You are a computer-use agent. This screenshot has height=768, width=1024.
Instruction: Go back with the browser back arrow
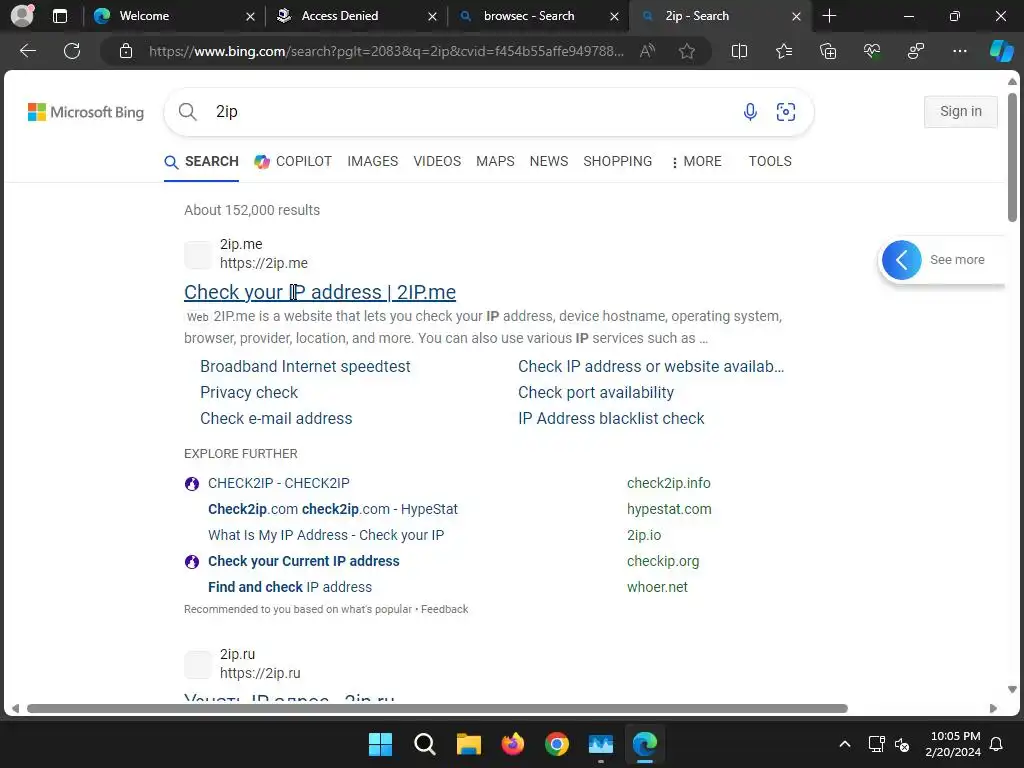(x=27, y=51)
